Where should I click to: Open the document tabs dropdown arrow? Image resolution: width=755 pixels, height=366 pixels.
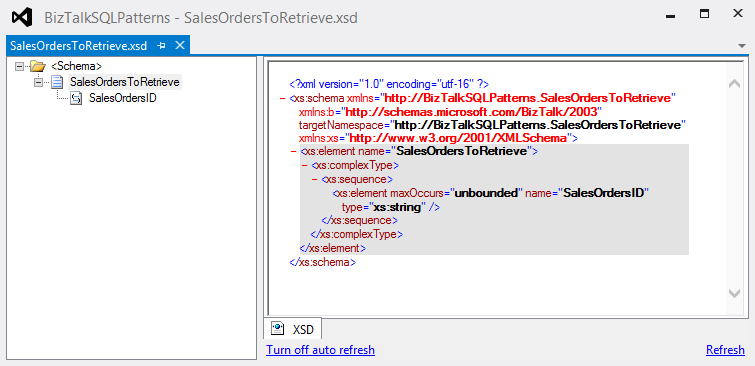[x=741, y=46]
